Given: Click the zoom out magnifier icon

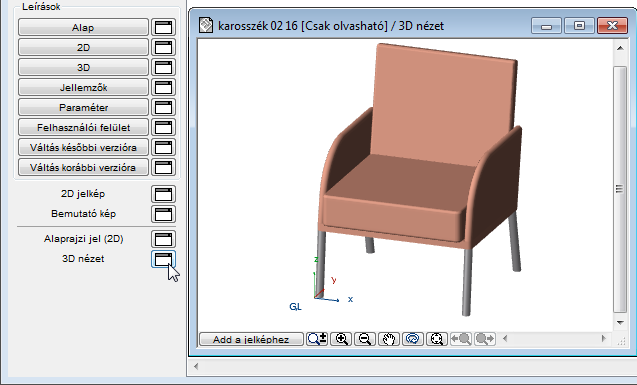Looking at the screenshot, I should [x=365, y=339].
